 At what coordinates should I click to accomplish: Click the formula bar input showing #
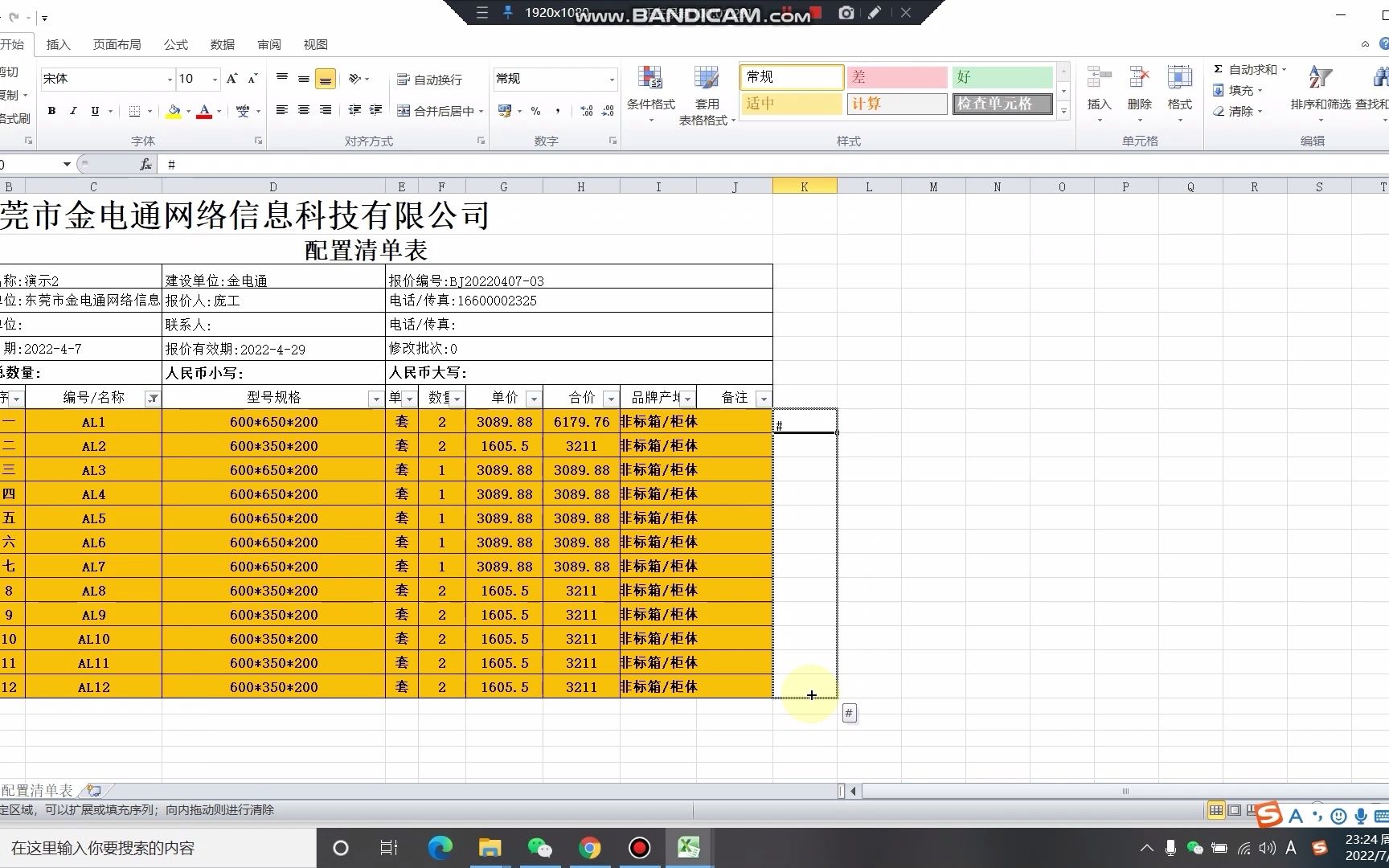coord(772,165)
